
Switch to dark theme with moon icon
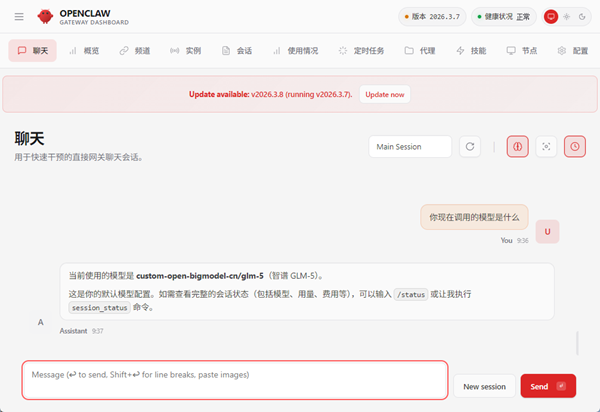tap(581, 17)
